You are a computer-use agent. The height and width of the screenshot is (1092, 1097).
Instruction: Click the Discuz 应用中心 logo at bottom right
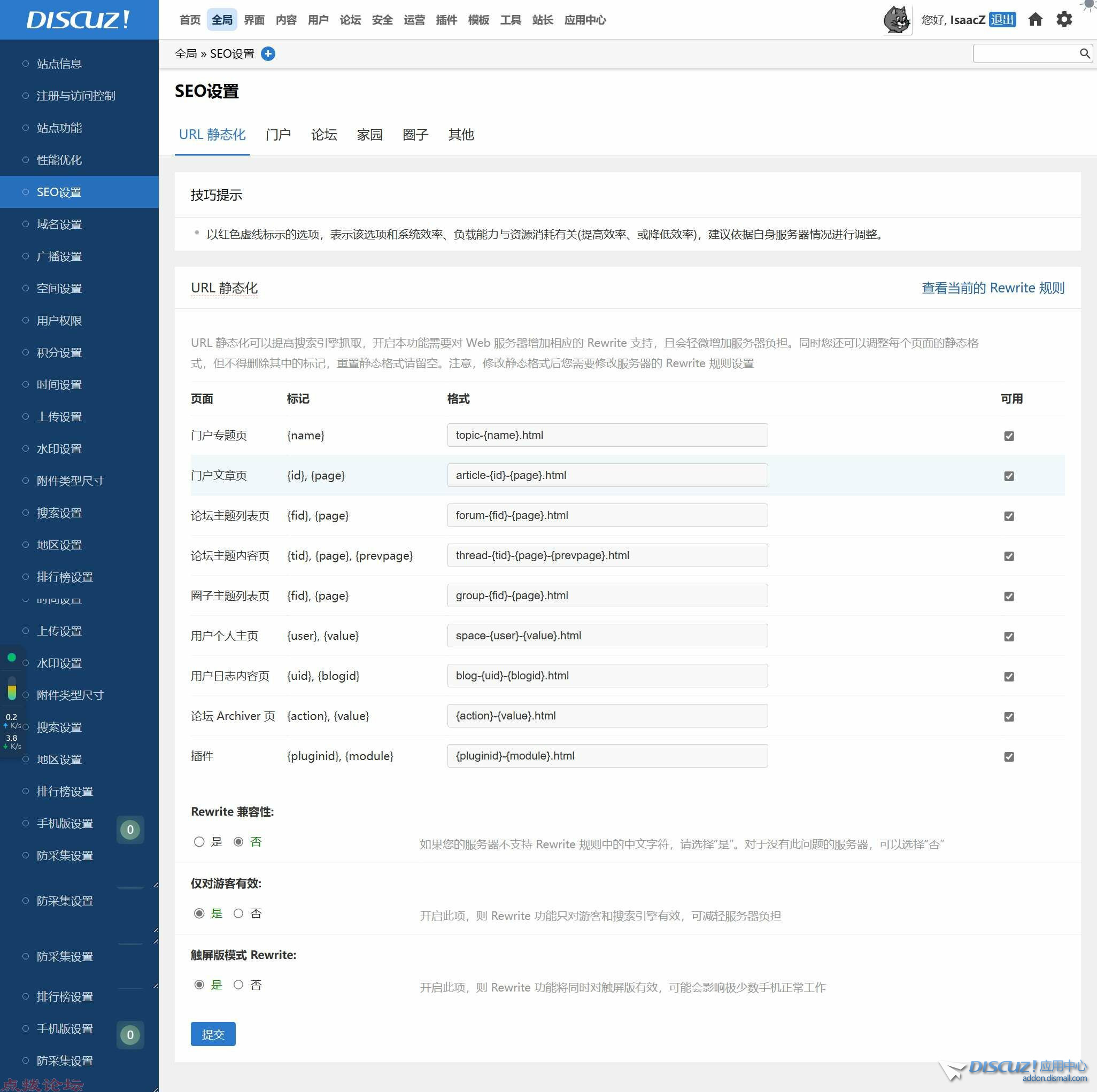point(1015,1070)
